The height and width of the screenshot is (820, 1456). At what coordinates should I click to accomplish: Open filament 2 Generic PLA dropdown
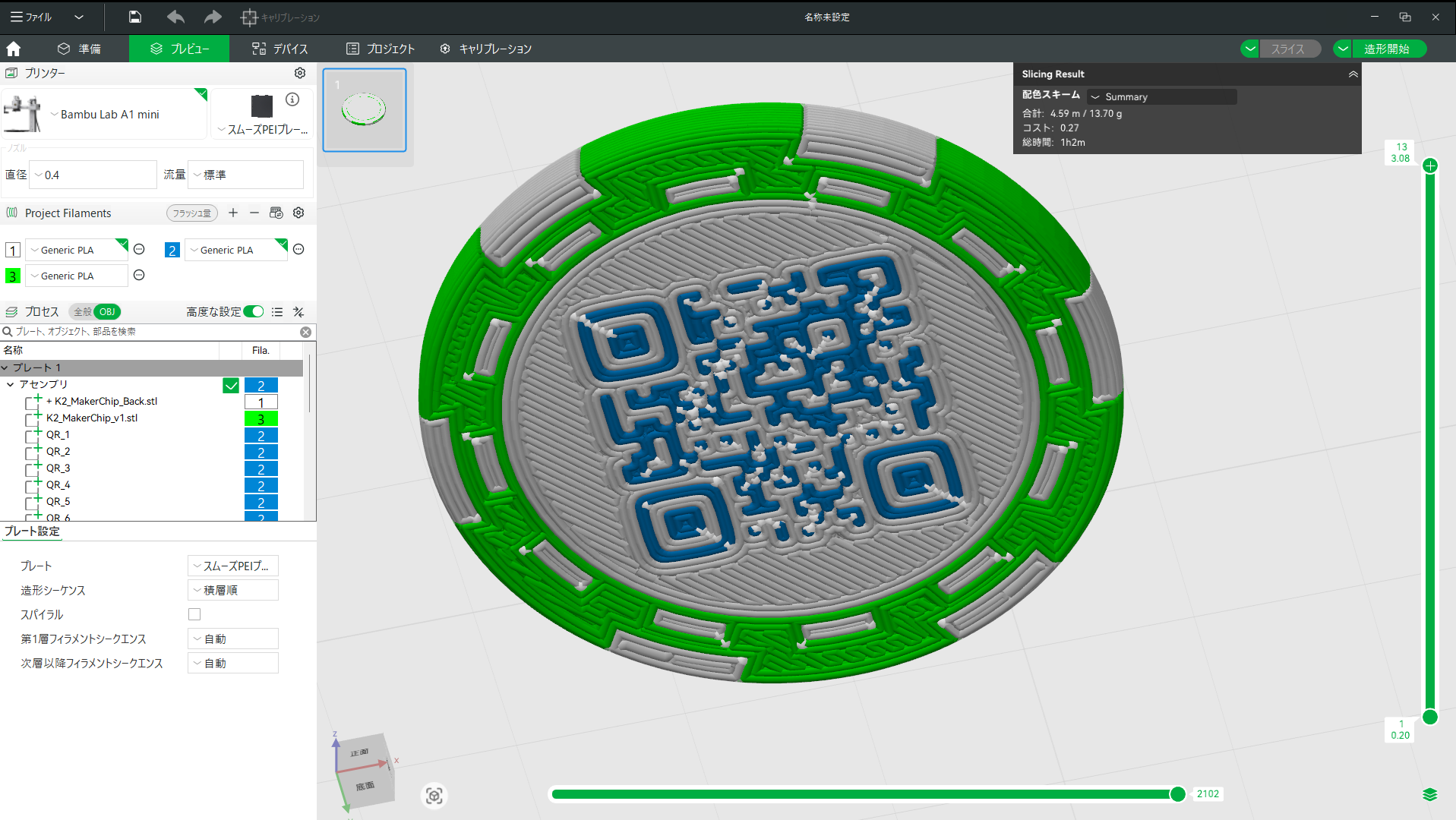pyautogui.click(x=236, y=250)
